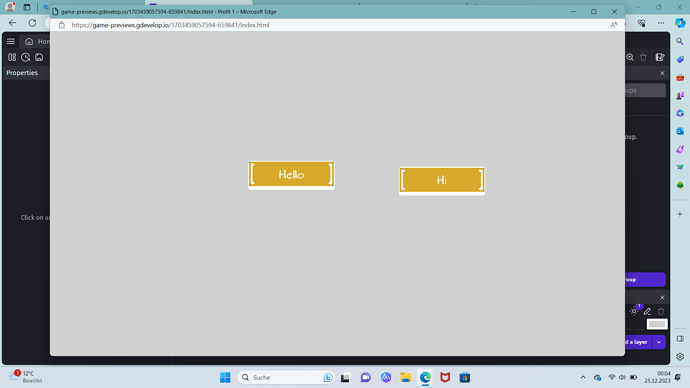This screenshot has height=388, width=690.
Task: Click the zoom magnifier icon in GDevelop toolbar
Action: 630,57
